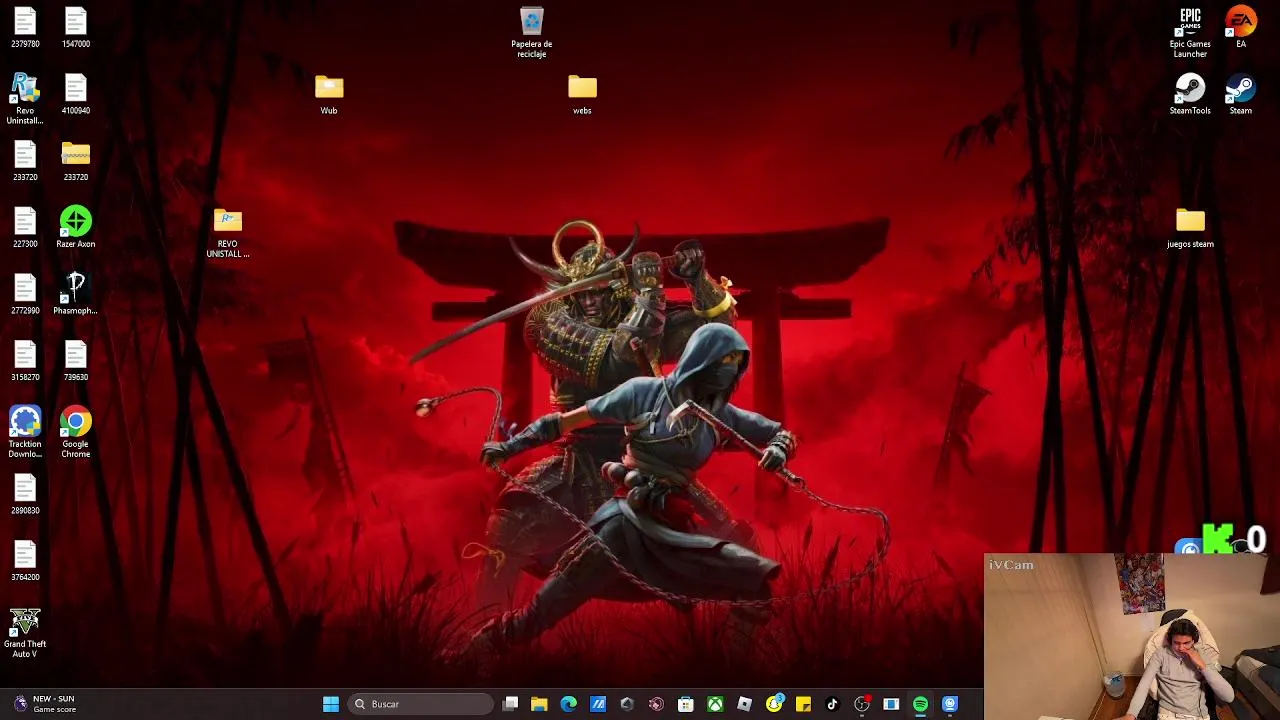Open Task View from the taskbar

click(510, 704)
